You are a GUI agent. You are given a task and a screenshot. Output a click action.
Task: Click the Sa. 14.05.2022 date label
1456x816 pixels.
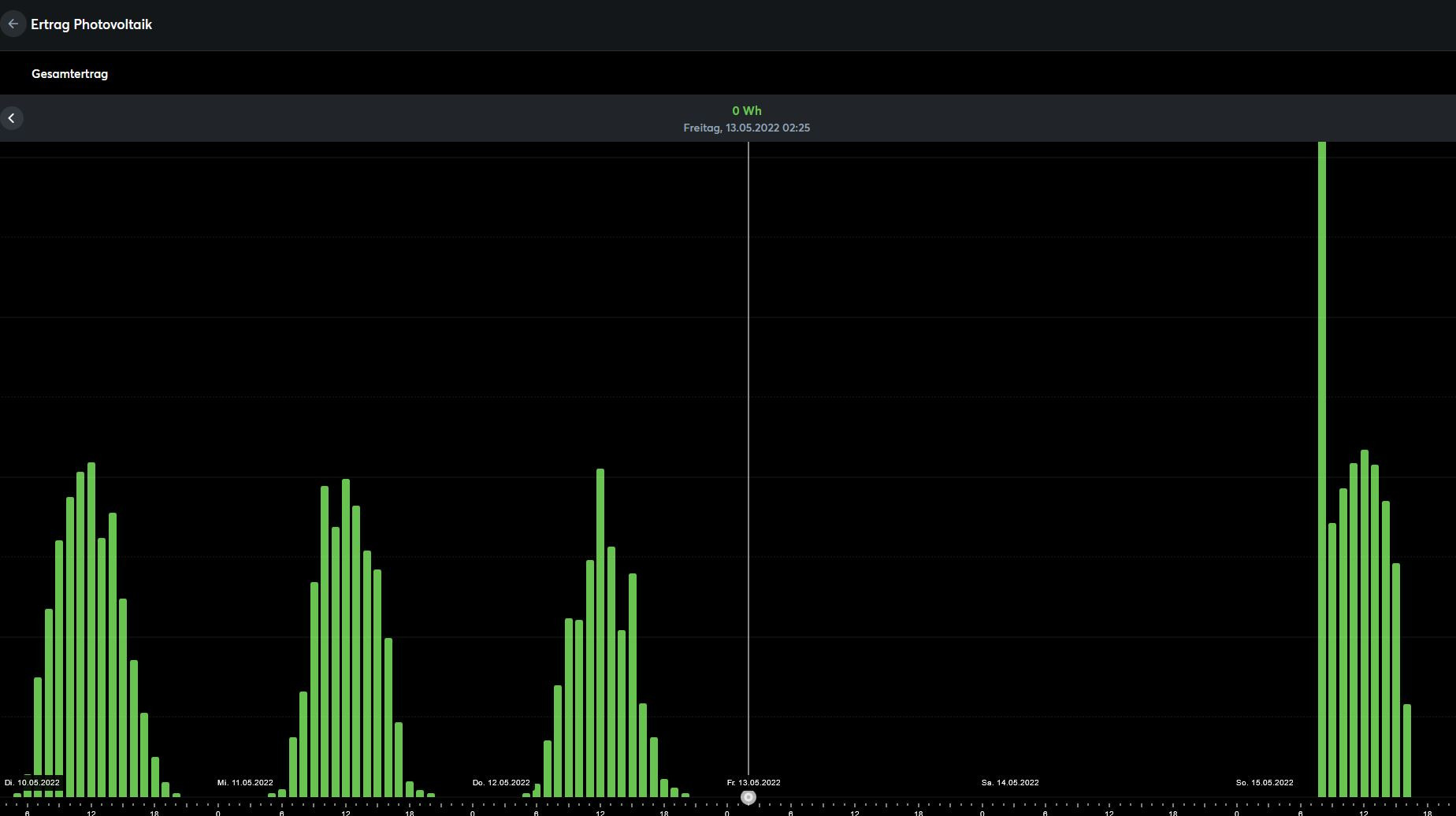point(1009,783)
